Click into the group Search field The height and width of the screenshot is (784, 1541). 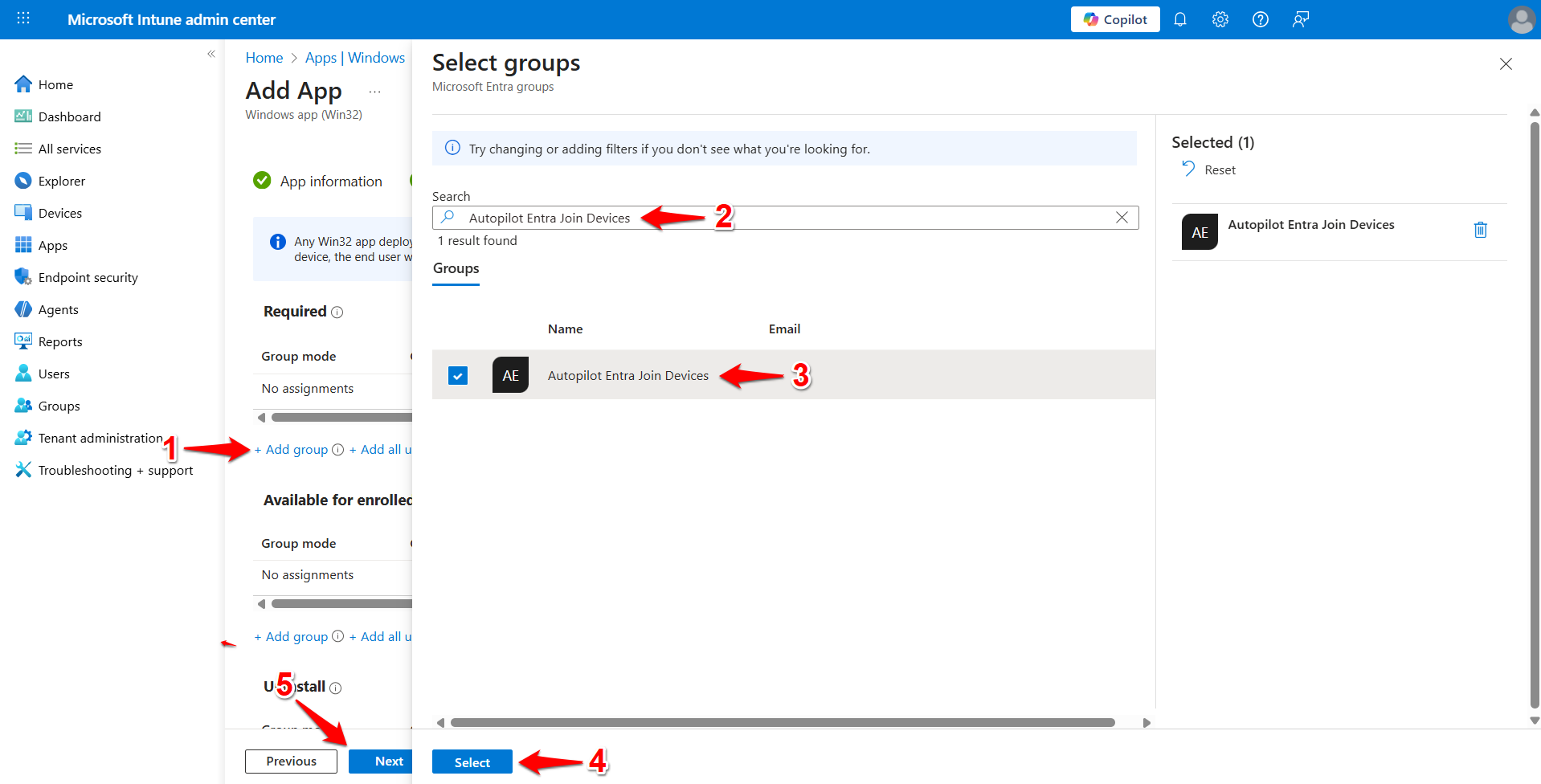click(x=785, y=218)
